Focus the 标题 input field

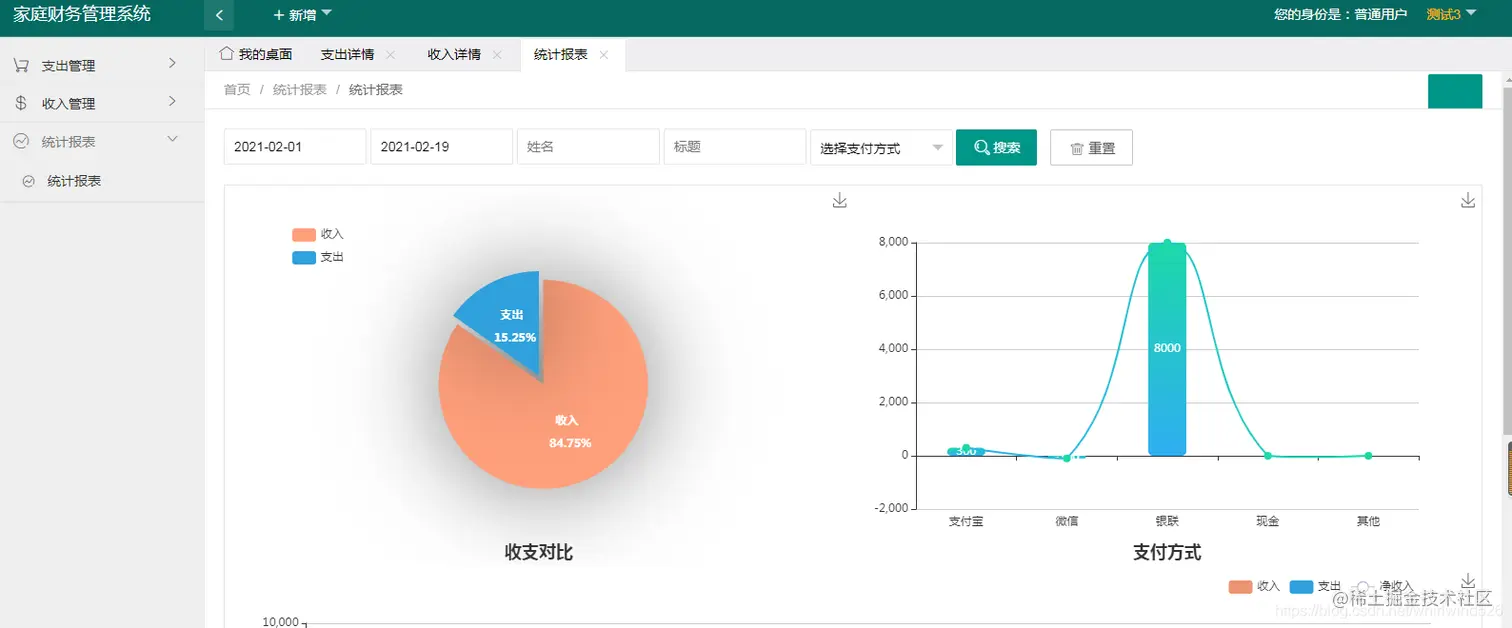[x=735, y=147]
